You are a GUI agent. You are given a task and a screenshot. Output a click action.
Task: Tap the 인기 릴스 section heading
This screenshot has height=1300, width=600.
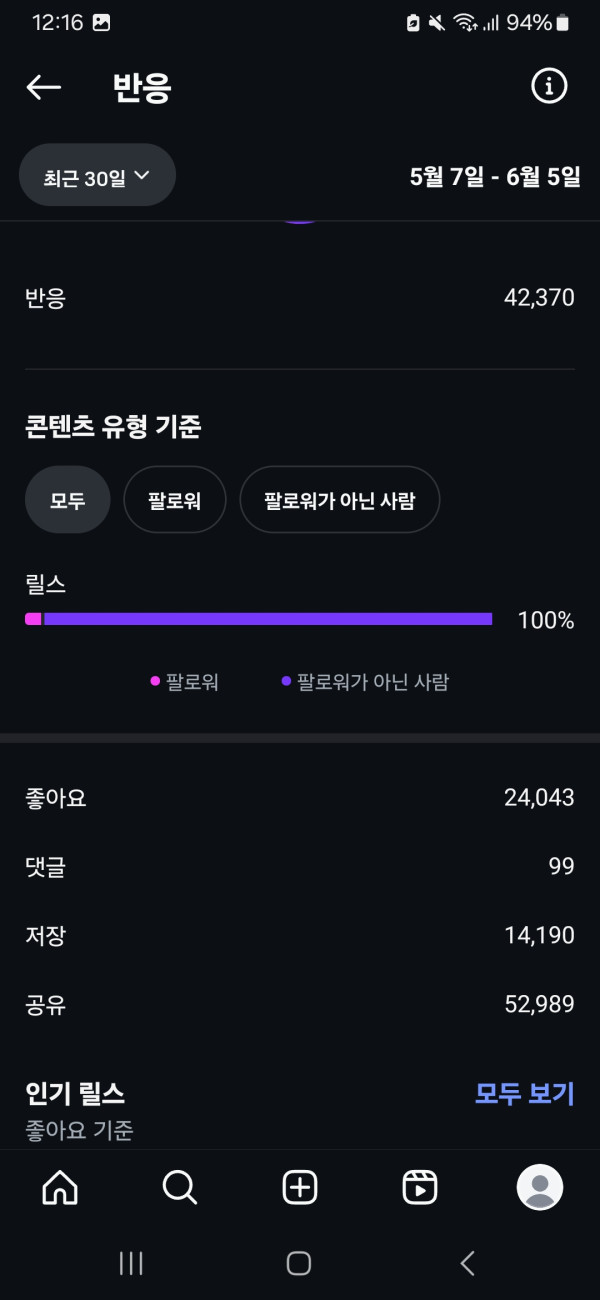(75, 1093)
